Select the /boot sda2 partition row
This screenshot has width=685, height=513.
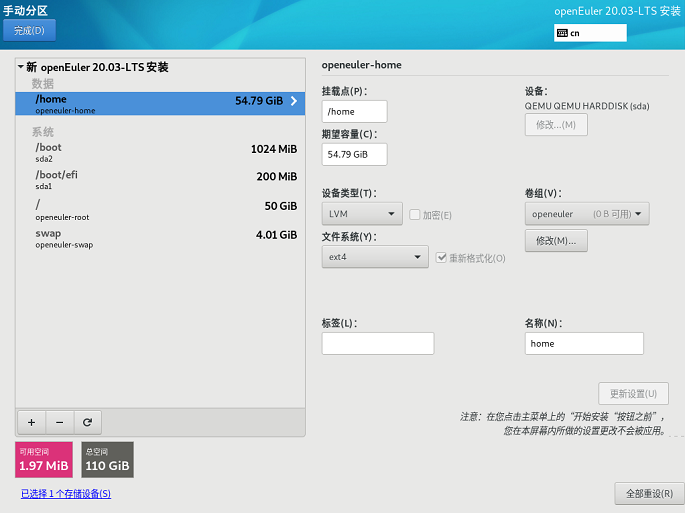tap(160, 152)
